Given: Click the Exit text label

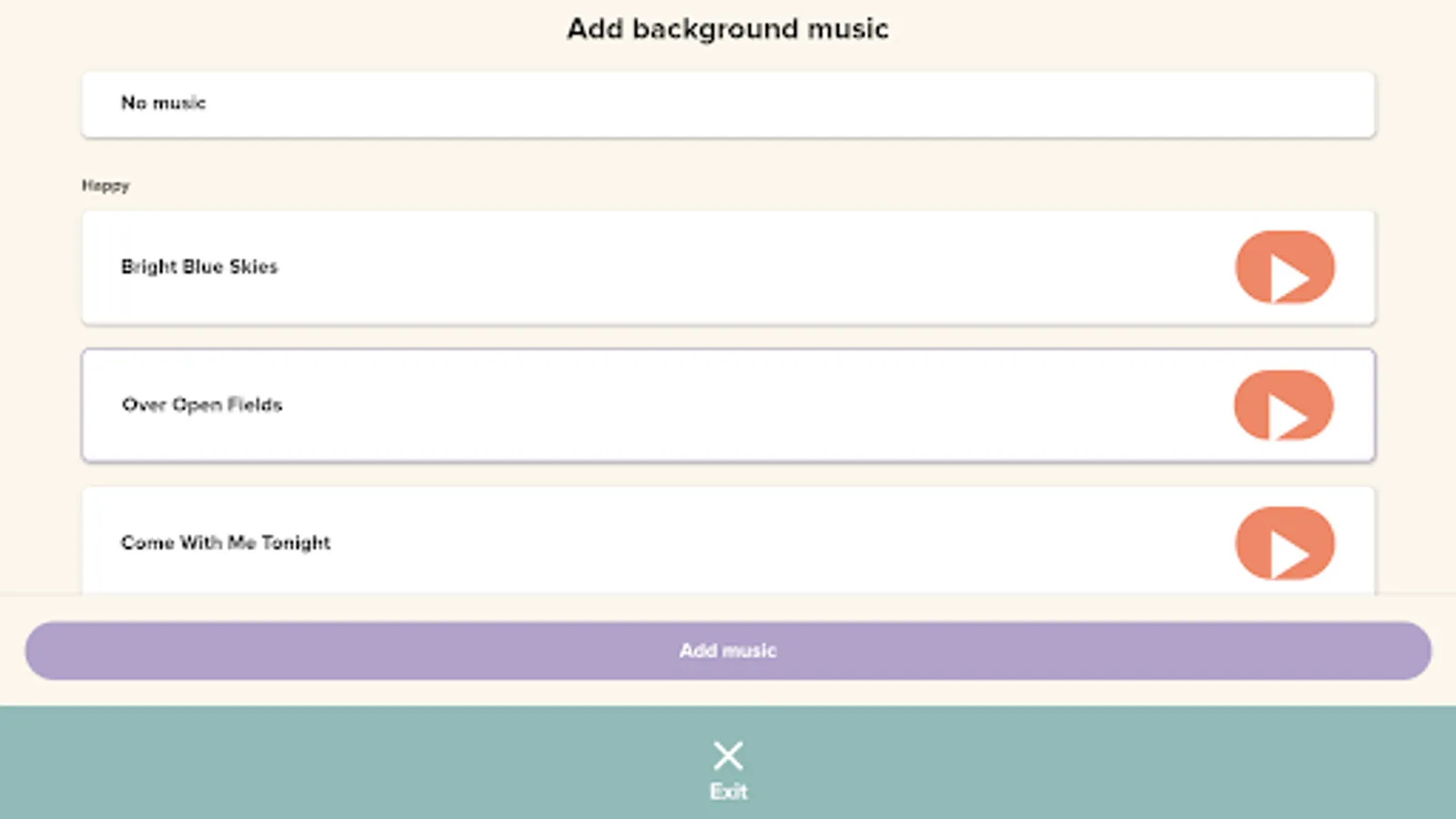Looking at the screenshot, I should pos(728,792).
